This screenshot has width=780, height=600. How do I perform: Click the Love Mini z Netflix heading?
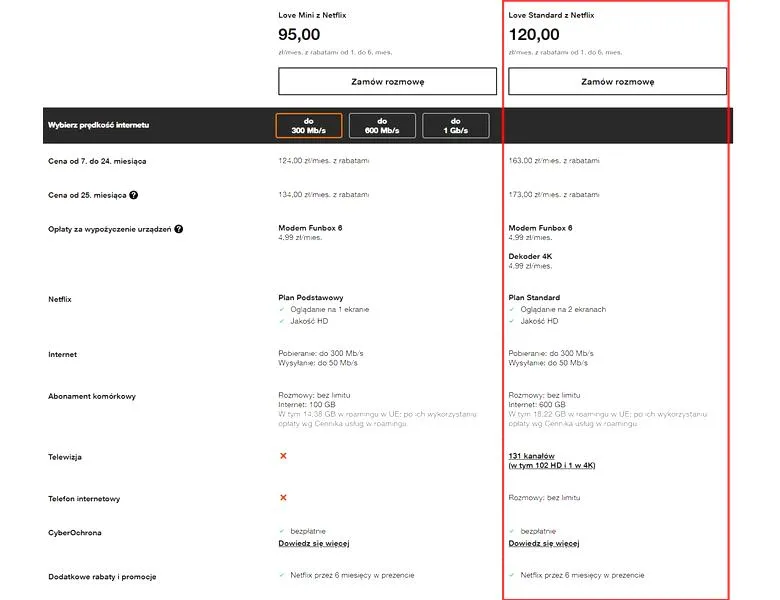[x=312, y=15]
